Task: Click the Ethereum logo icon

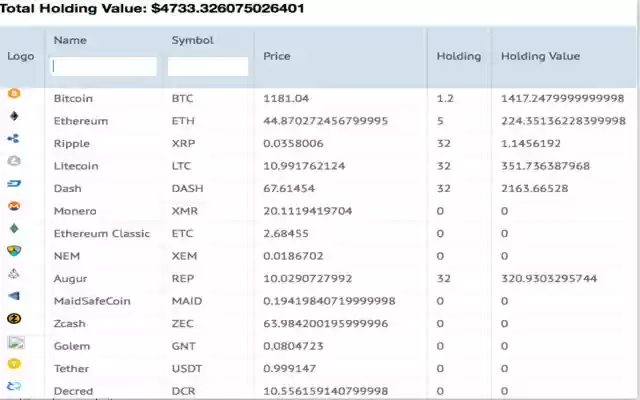Action: 14,116
